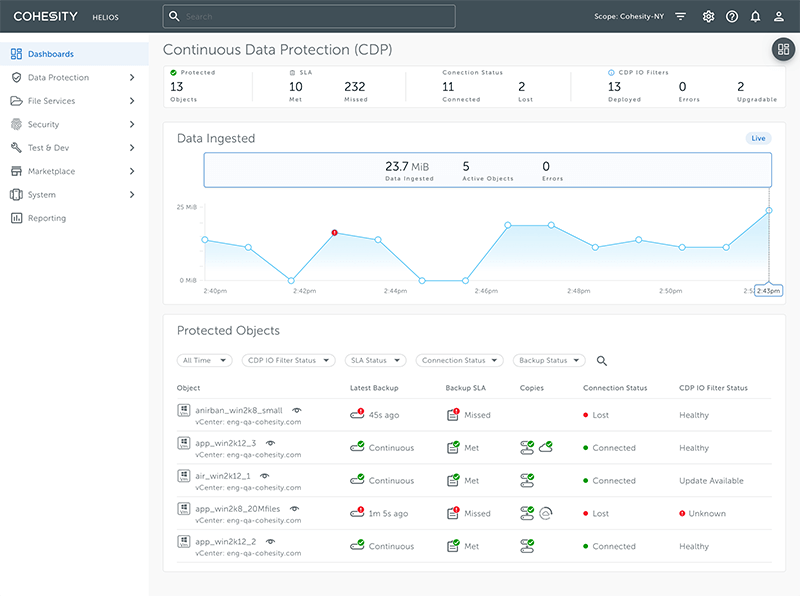Click the red error point on chart

pos(335,232)
